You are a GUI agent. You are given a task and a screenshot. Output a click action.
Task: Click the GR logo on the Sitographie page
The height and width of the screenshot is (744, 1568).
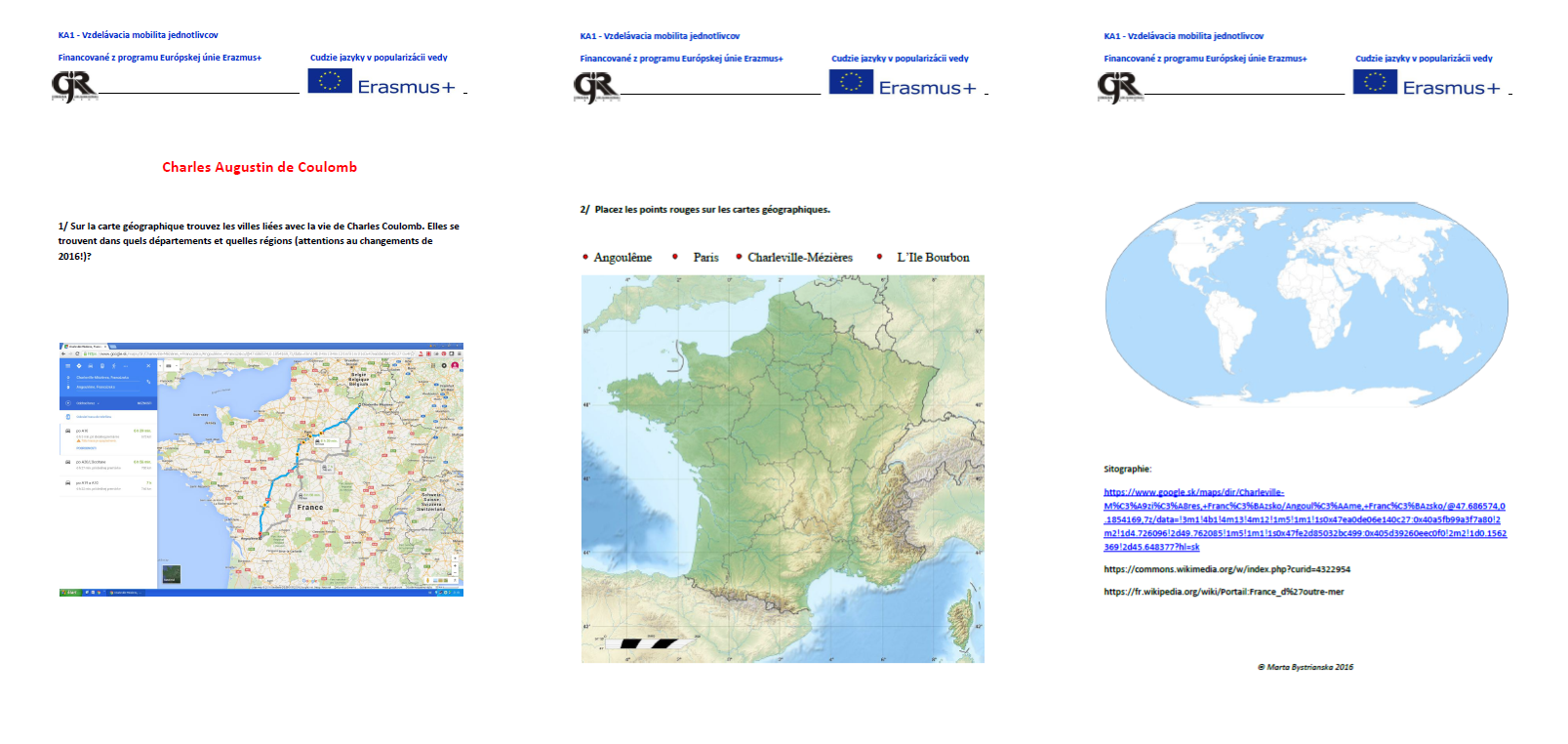[1120, 87]
